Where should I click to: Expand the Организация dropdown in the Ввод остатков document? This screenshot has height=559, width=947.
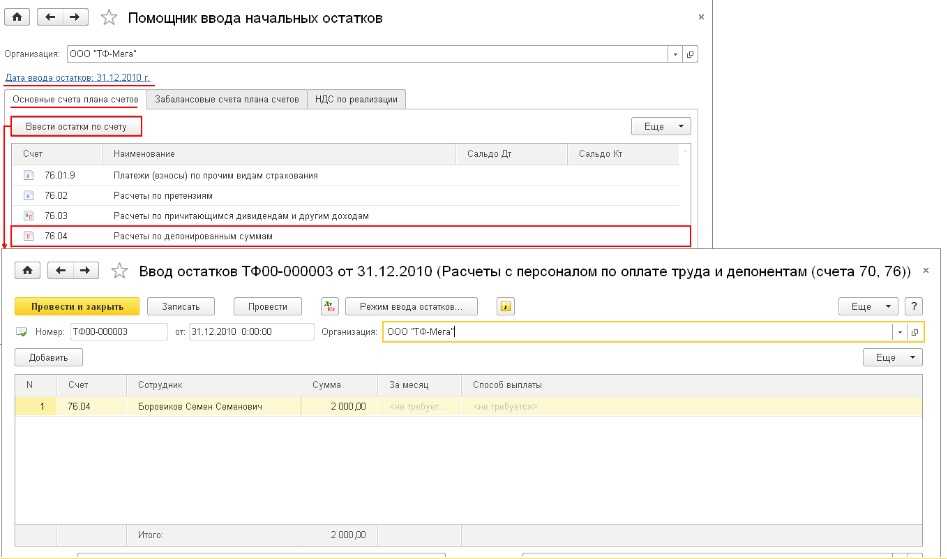[x=901, y=332]
